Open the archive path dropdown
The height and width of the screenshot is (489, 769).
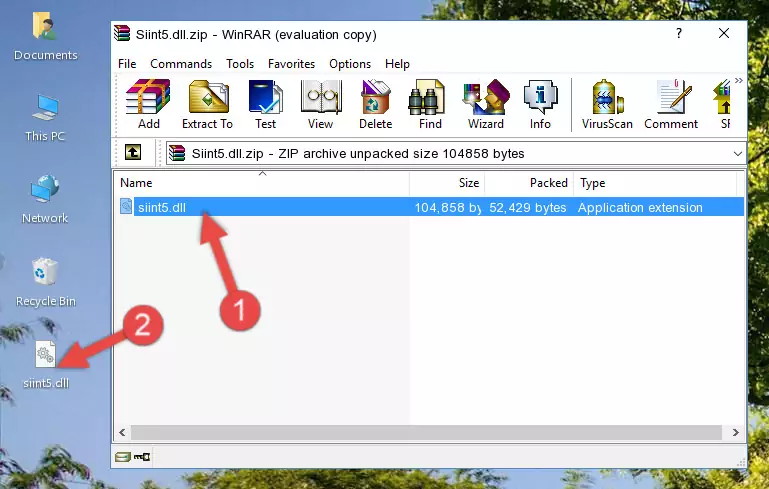[x=738, y=154]
